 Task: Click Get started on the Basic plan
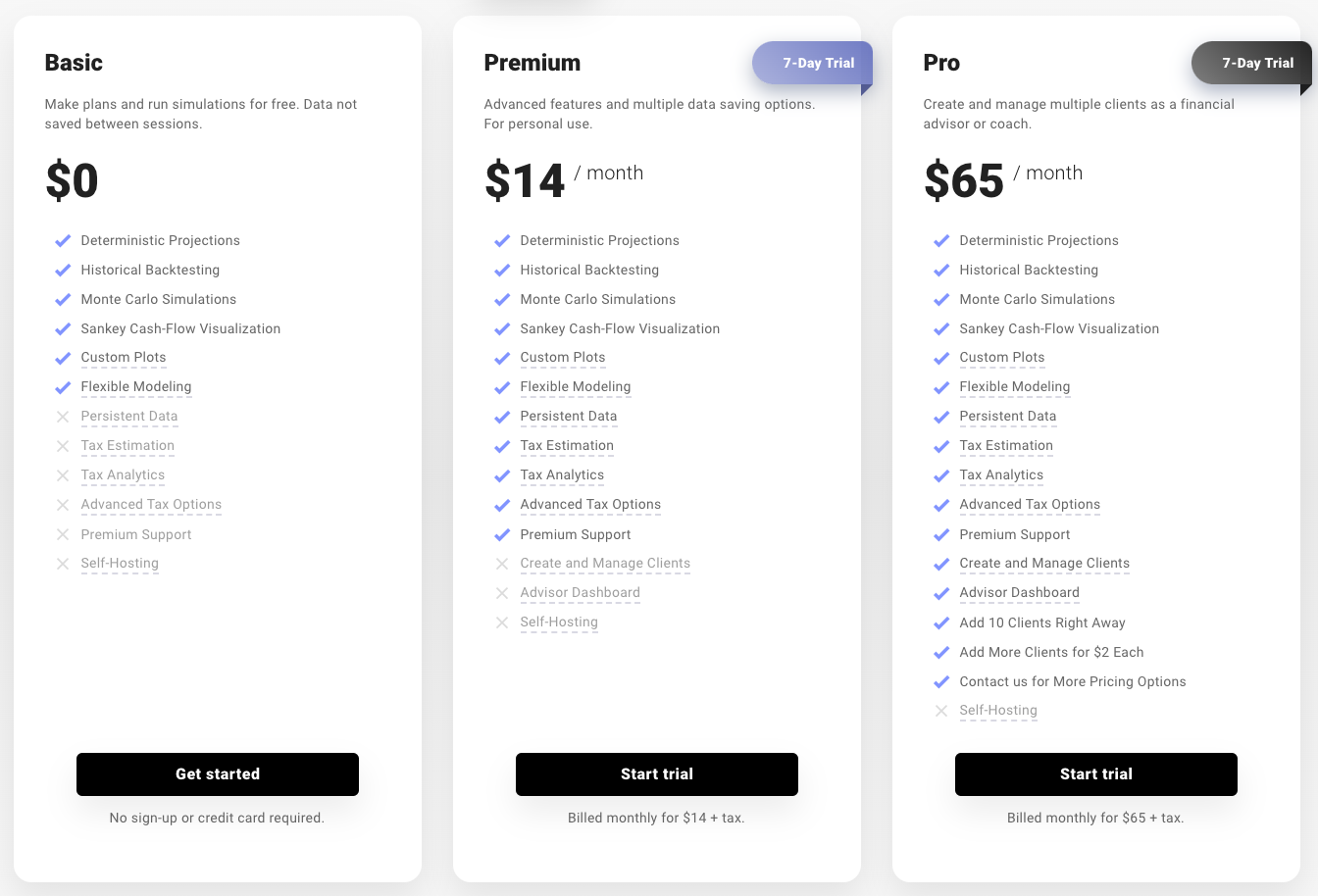point(217,774)
